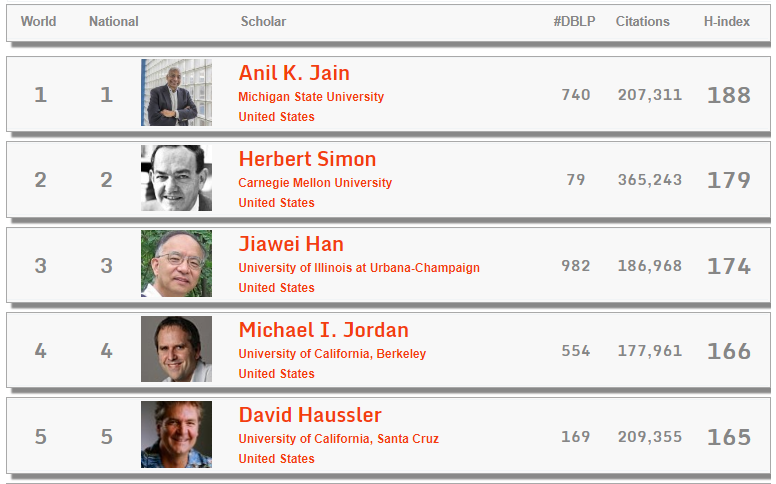
Task: Open Jiawei Han's portrait thumbnail
Action: [x=176, y=264]
